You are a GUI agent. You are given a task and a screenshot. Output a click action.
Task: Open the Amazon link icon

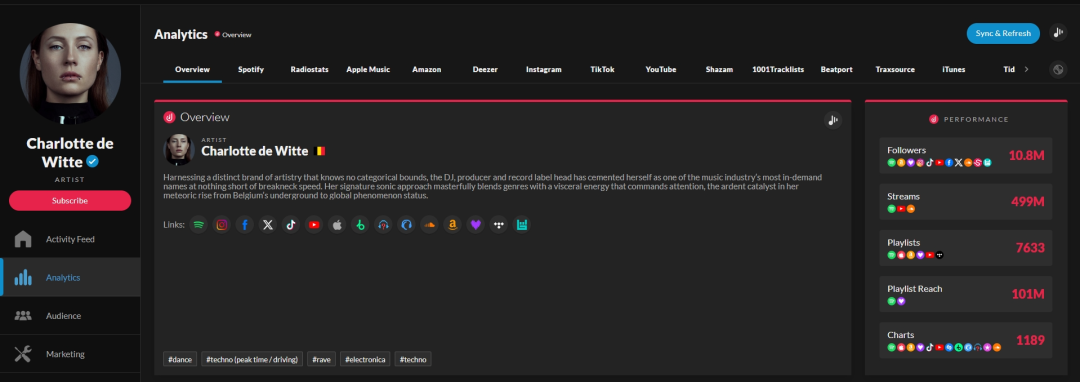[452, 224]
